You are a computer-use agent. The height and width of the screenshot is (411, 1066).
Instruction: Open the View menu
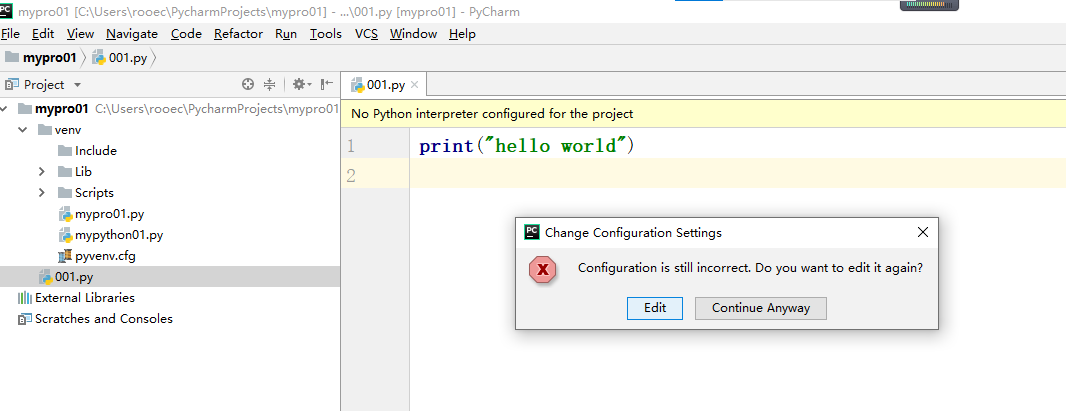coord(80,34)
